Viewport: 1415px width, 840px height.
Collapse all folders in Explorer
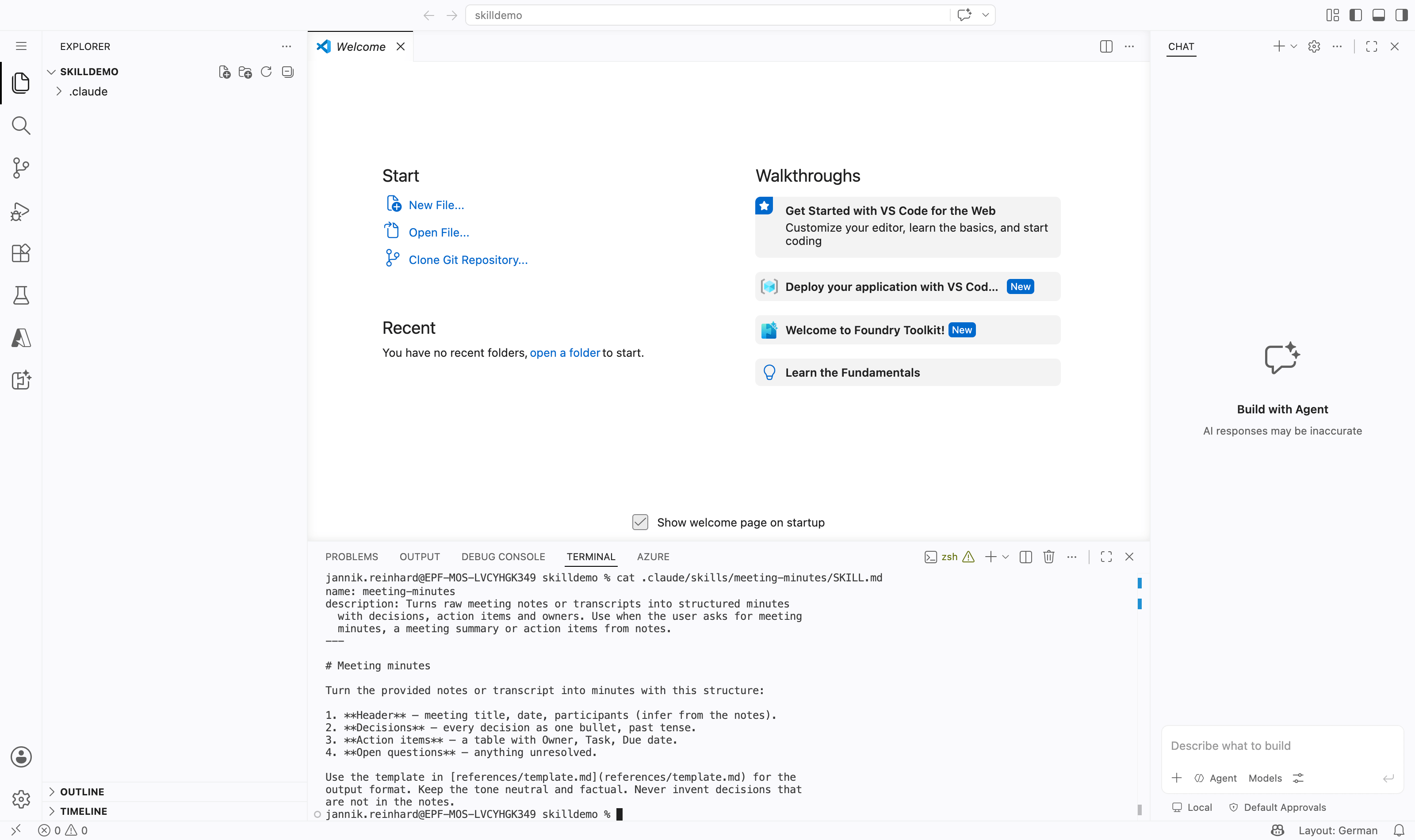[x=287, y=72]
